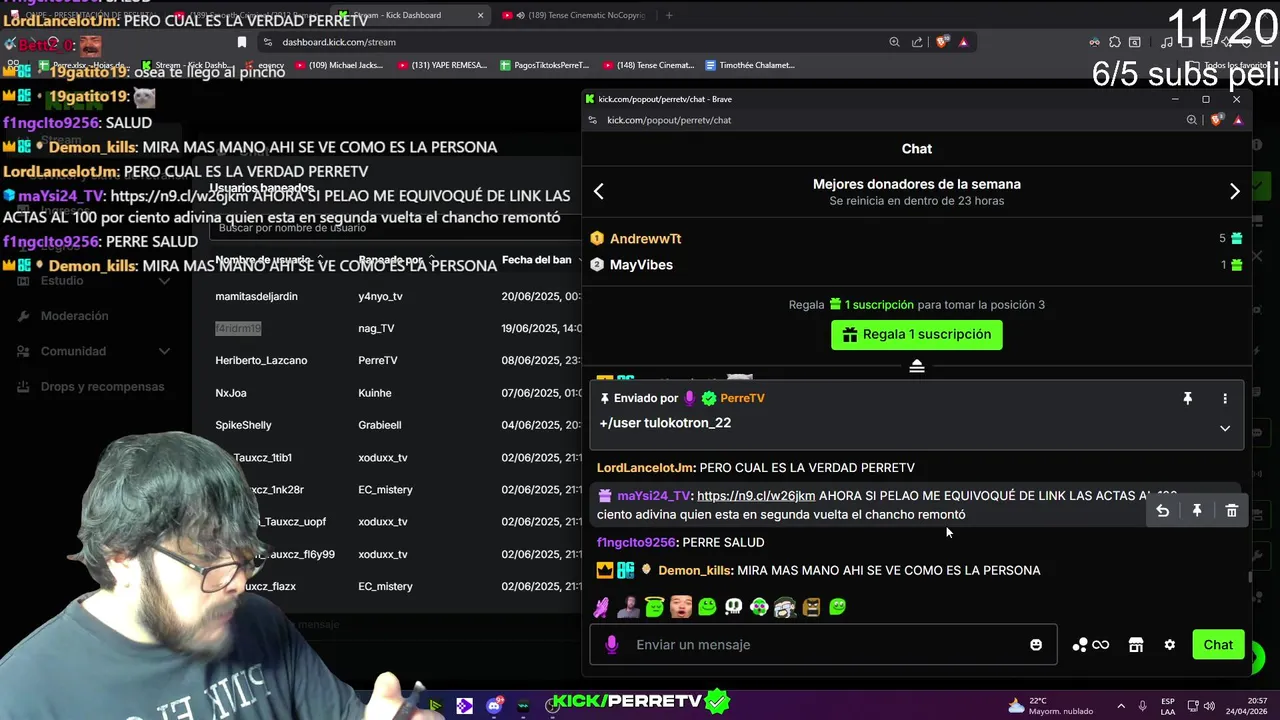Screen dimensions: 1280x720
Task: Open YAPE REMESA... bookmark
Action: click(x=442, y=65)
